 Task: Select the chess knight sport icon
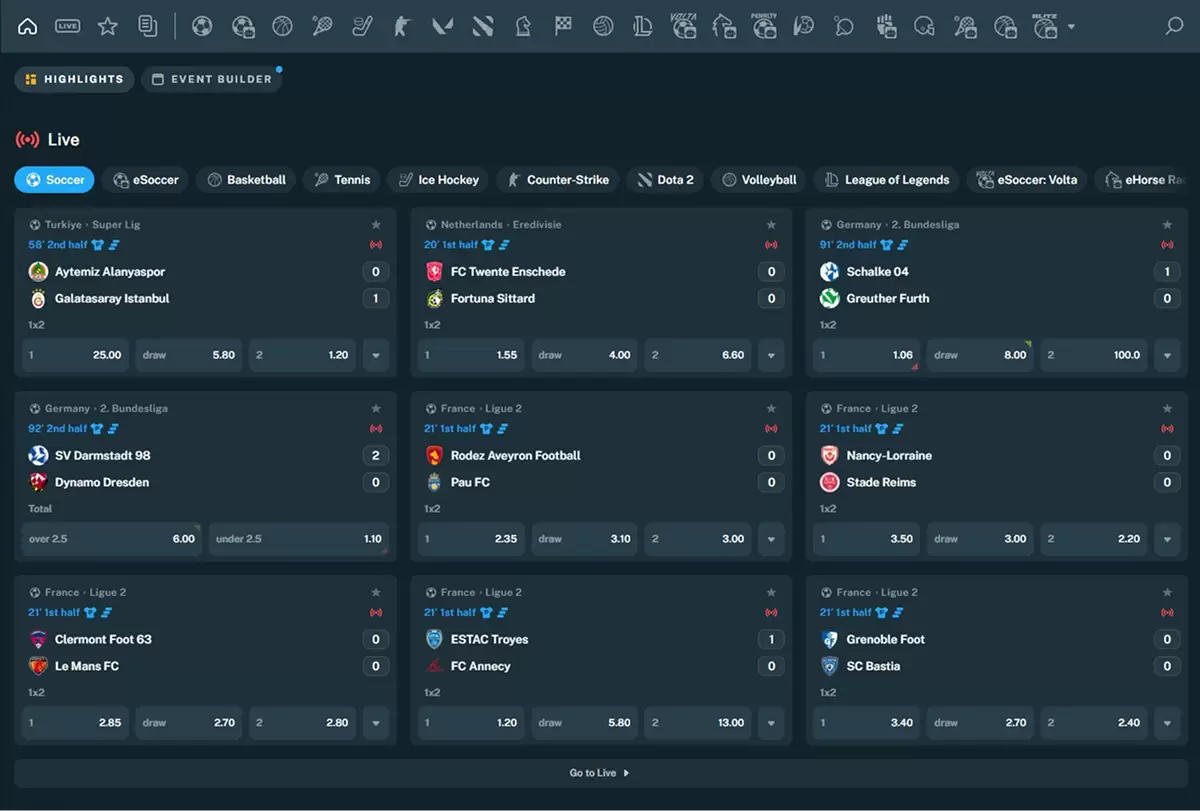click(523, 27)
